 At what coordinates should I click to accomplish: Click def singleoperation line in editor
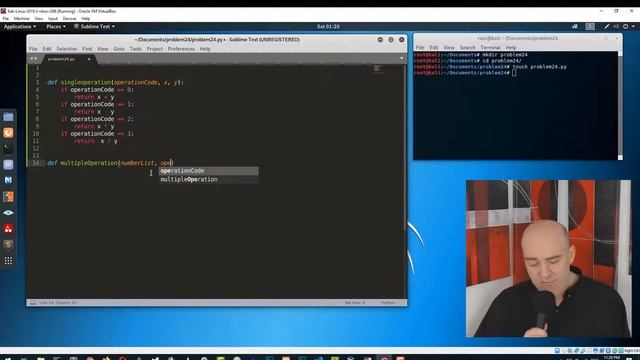115,82
